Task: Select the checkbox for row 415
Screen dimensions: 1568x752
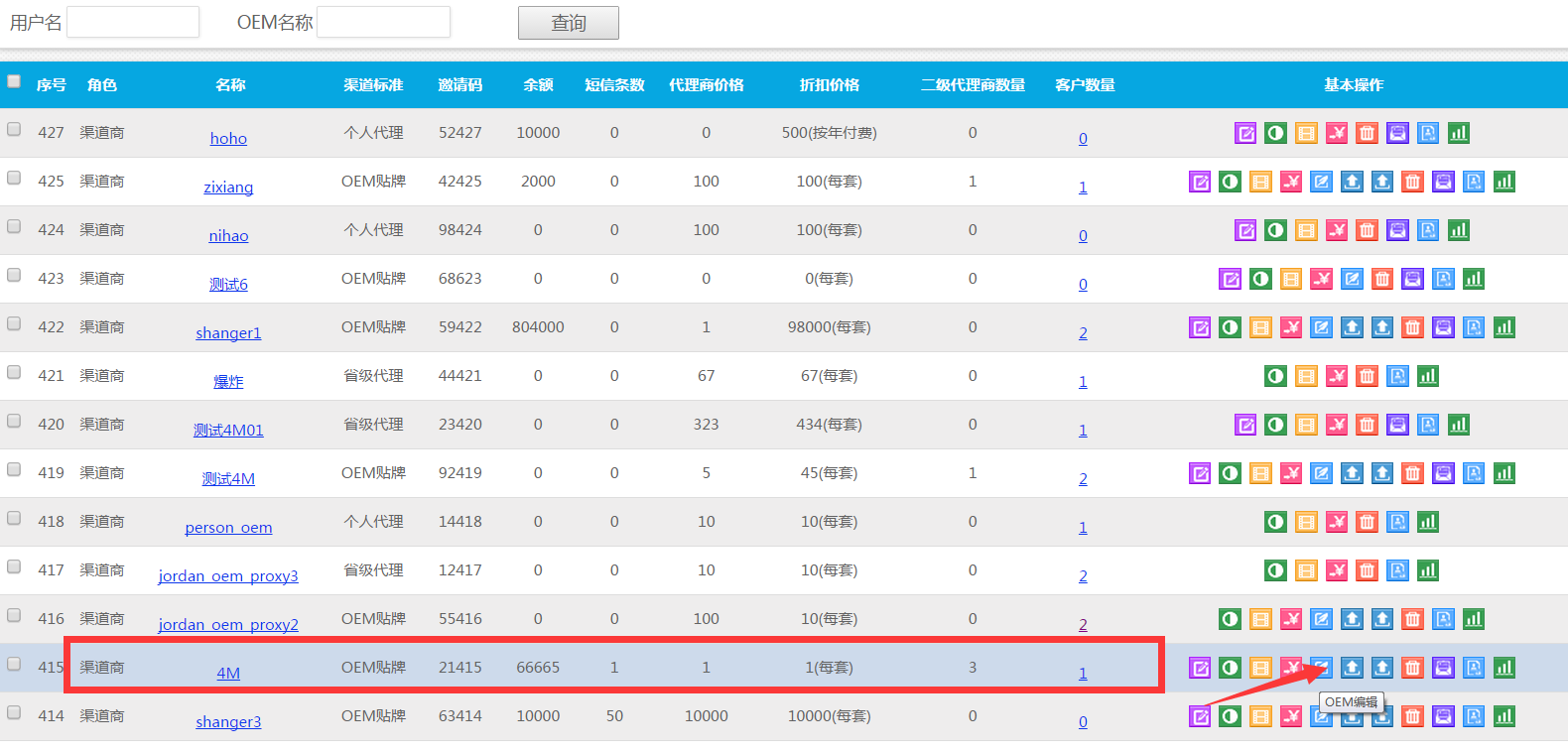Action: pyautogui.click(x=14, y=664)
